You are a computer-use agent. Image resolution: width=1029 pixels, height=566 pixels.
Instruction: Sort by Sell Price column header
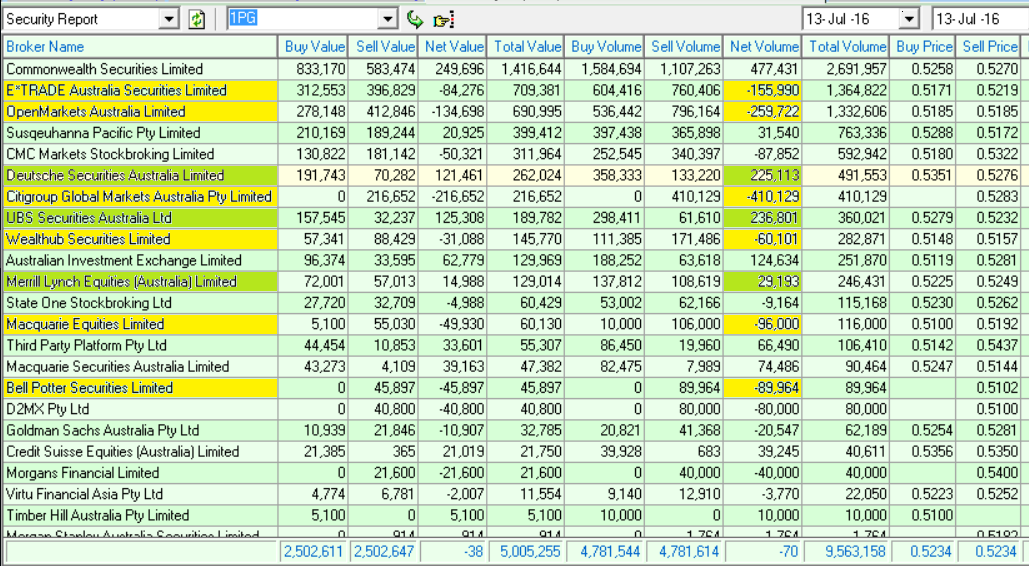[x=990, y=47]
